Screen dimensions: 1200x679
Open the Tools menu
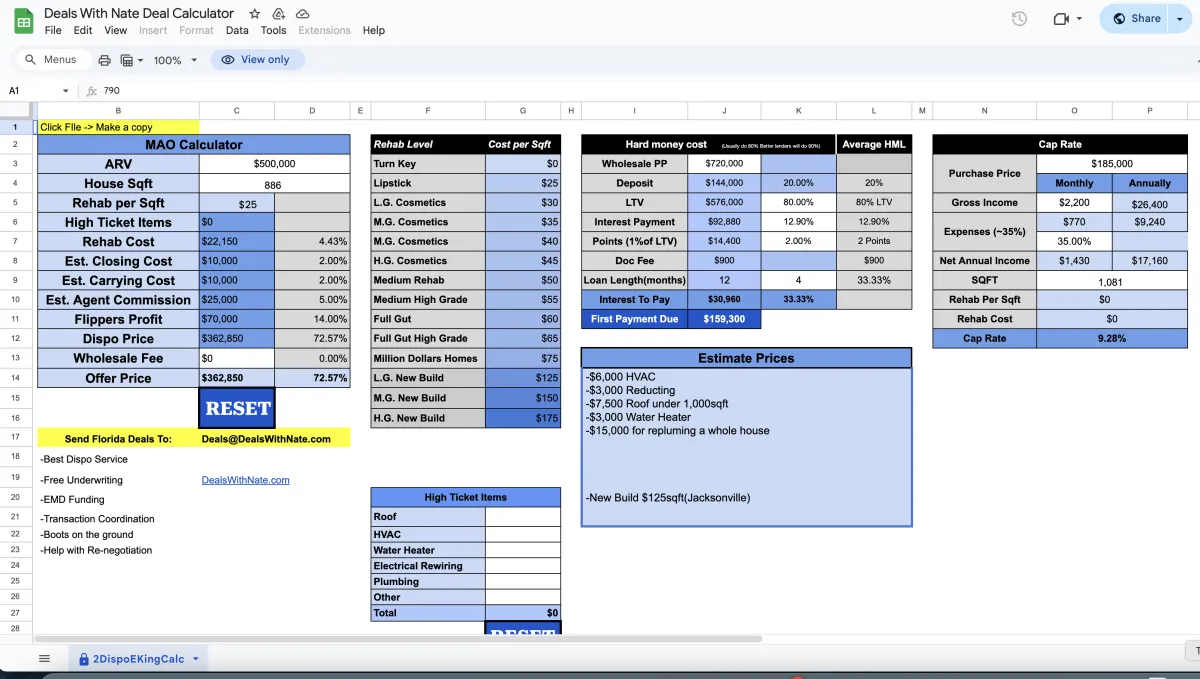click(274, 30)
